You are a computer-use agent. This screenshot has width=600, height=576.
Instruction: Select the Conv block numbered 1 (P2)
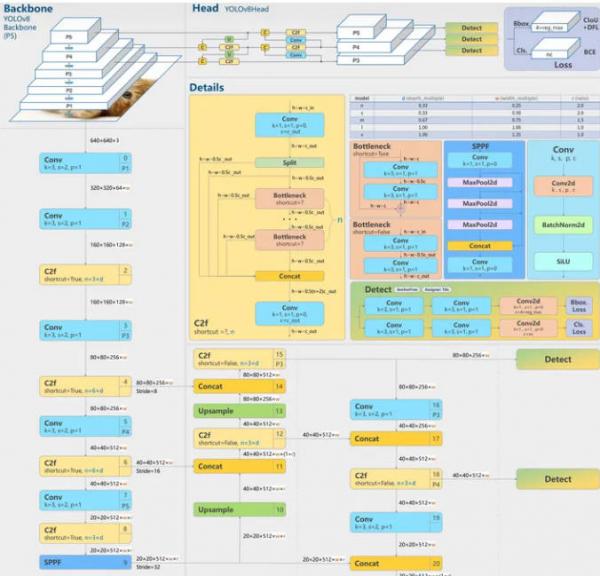(x=85, y=219)
